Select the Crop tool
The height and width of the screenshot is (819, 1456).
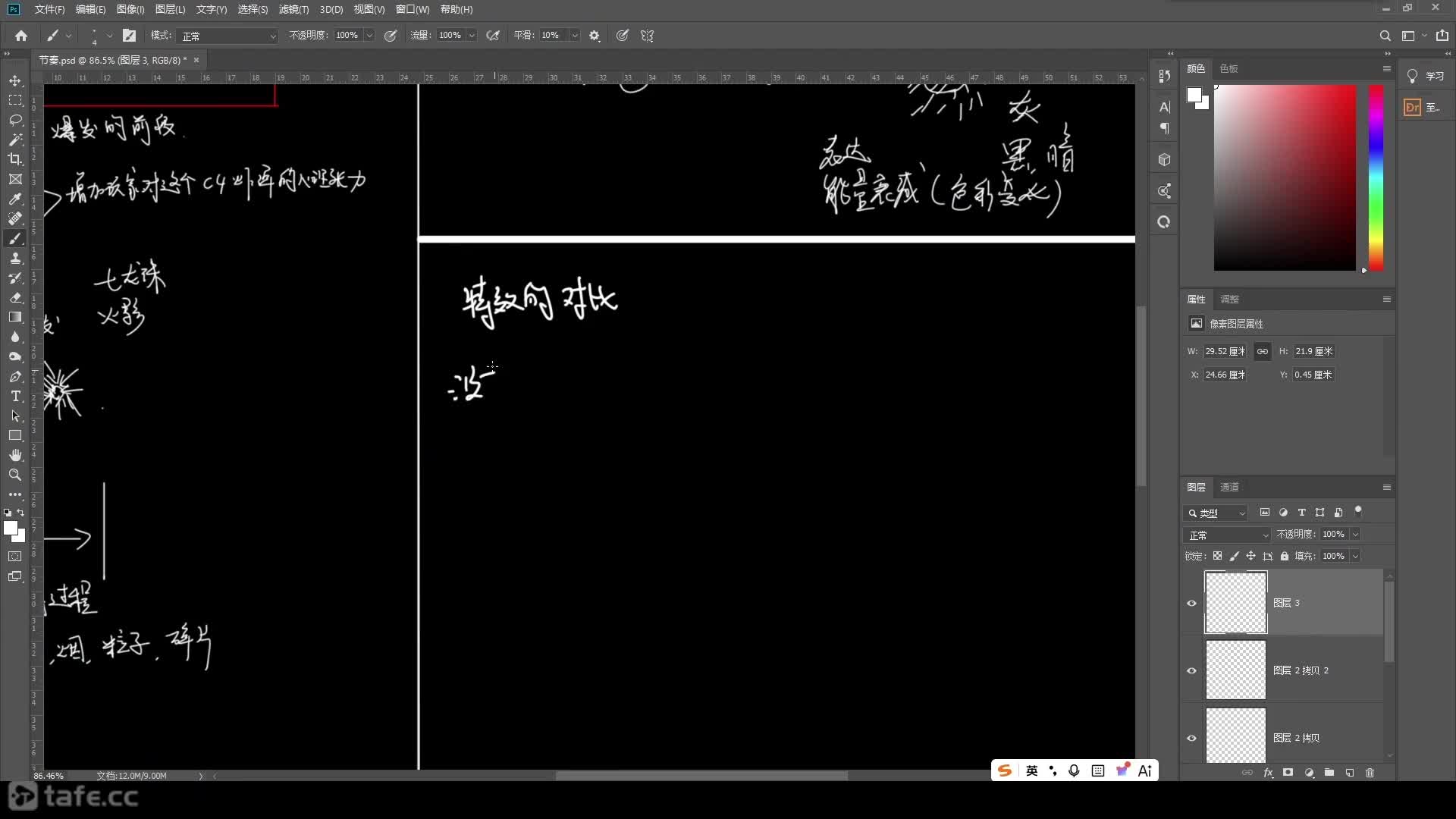pos(15,159)
